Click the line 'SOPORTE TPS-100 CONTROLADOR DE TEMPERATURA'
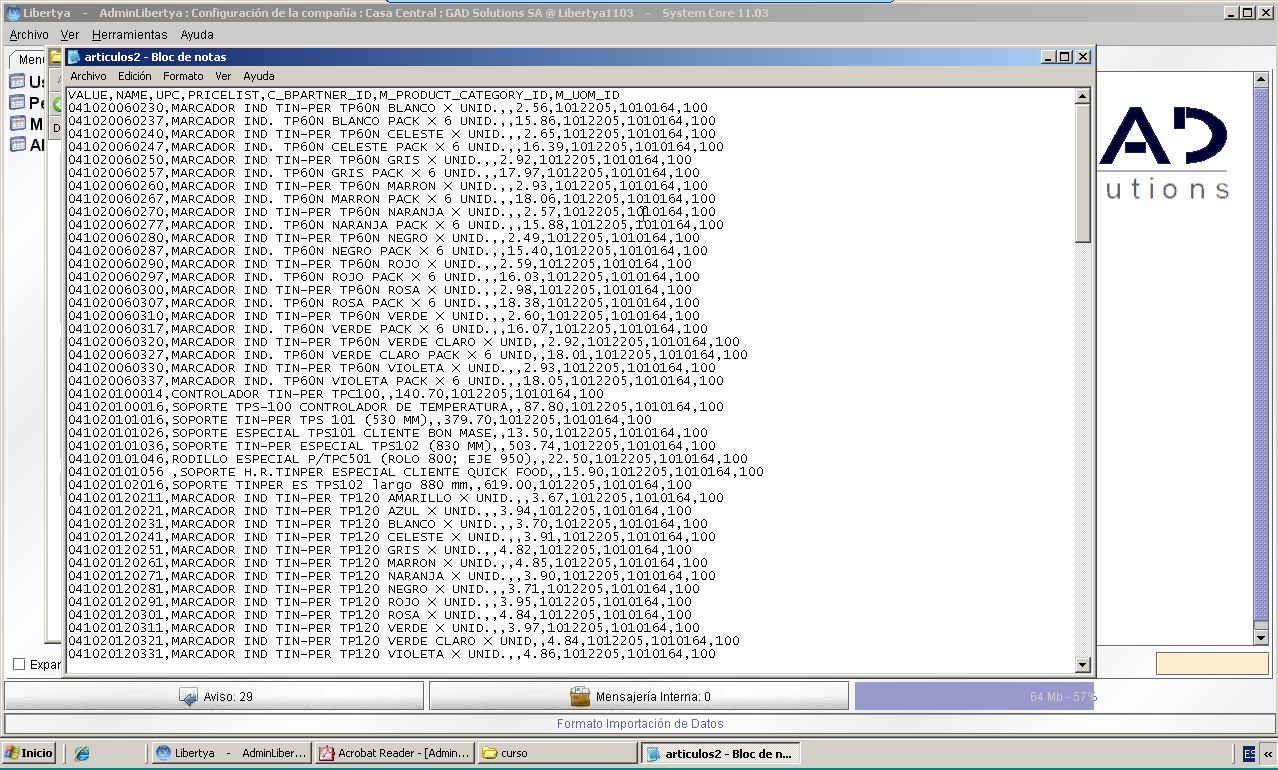Image resolution: width=1278 pixels, height=770 pixels. click(x=395, y=407)
